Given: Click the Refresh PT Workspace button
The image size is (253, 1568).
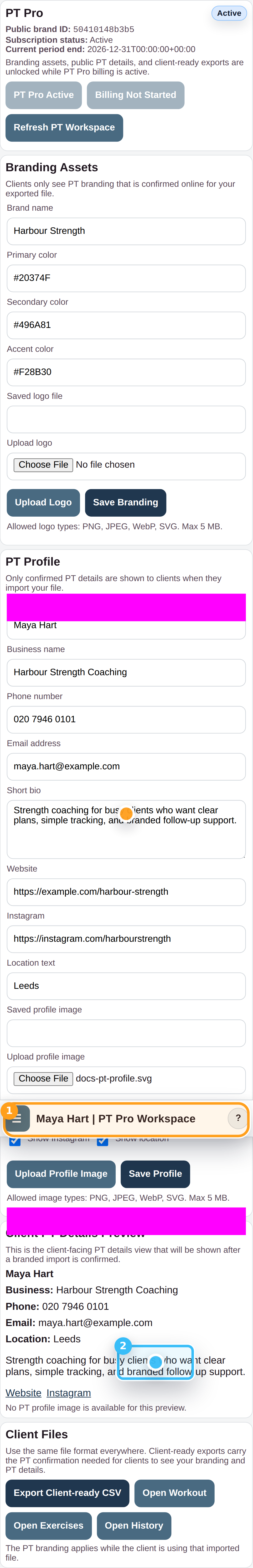Looking at the screenshot, I should coord(64,128).
